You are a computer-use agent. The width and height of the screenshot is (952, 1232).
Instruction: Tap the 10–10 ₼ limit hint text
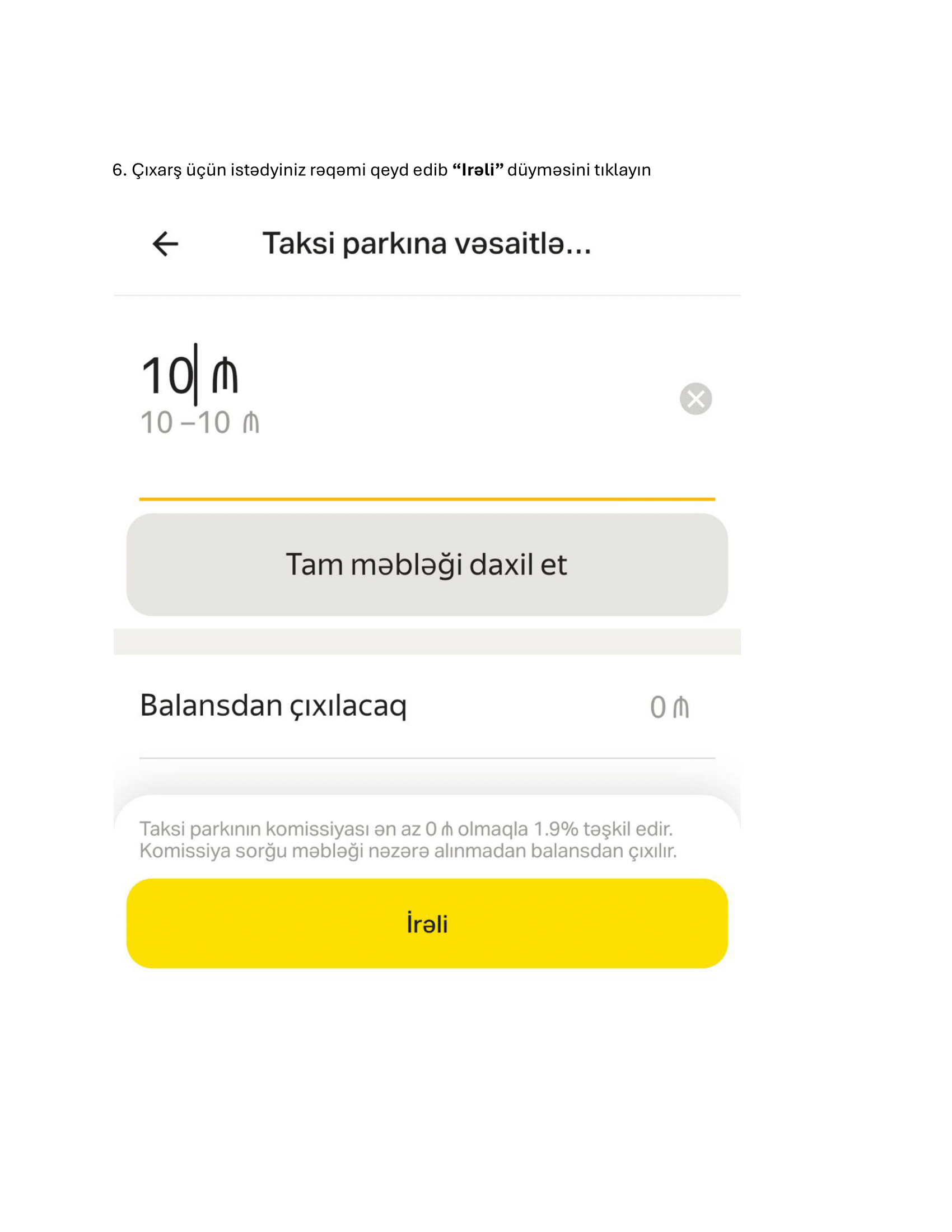pyautogui.click(x=200, y=422)
